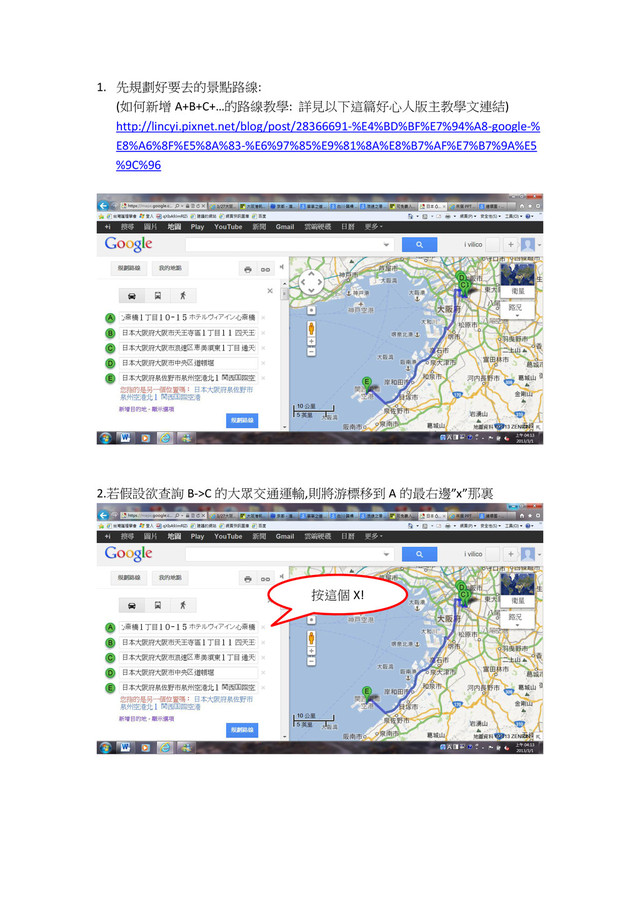Image resolution: width=640 pixels, height=905 pixels.
Task: Open media player taskbar icon in step 2 screenshot
Action: [x=145, y=747]
